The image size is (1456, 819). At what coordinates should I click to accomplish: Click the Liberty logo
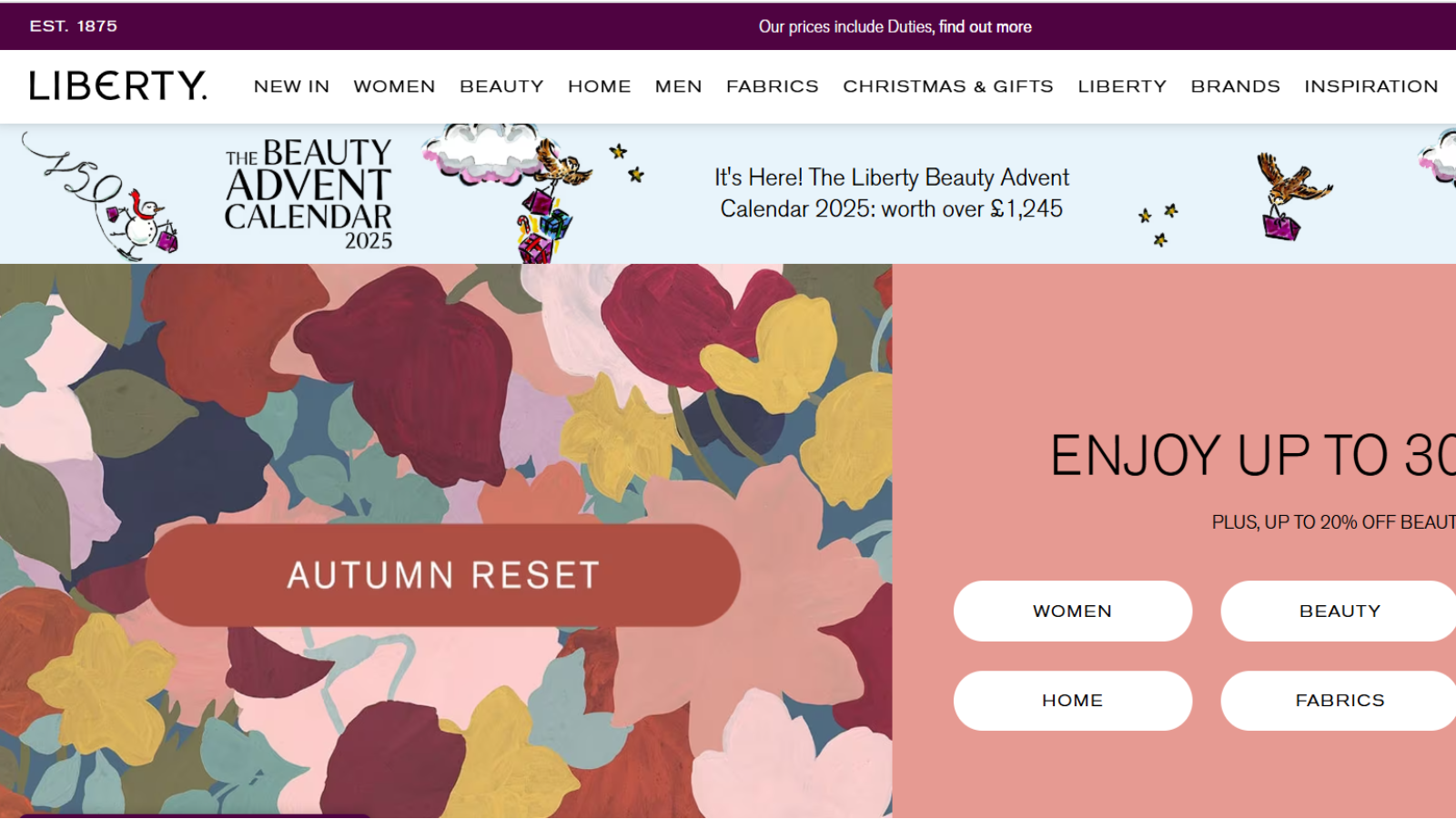click(118, 86)
